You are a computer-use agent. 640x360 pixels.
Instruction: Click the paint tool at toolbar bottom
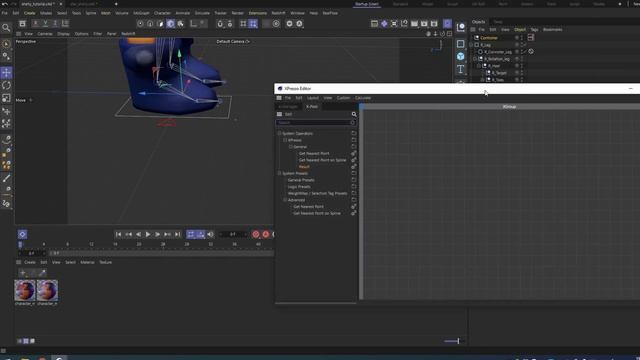coord(6,204)
